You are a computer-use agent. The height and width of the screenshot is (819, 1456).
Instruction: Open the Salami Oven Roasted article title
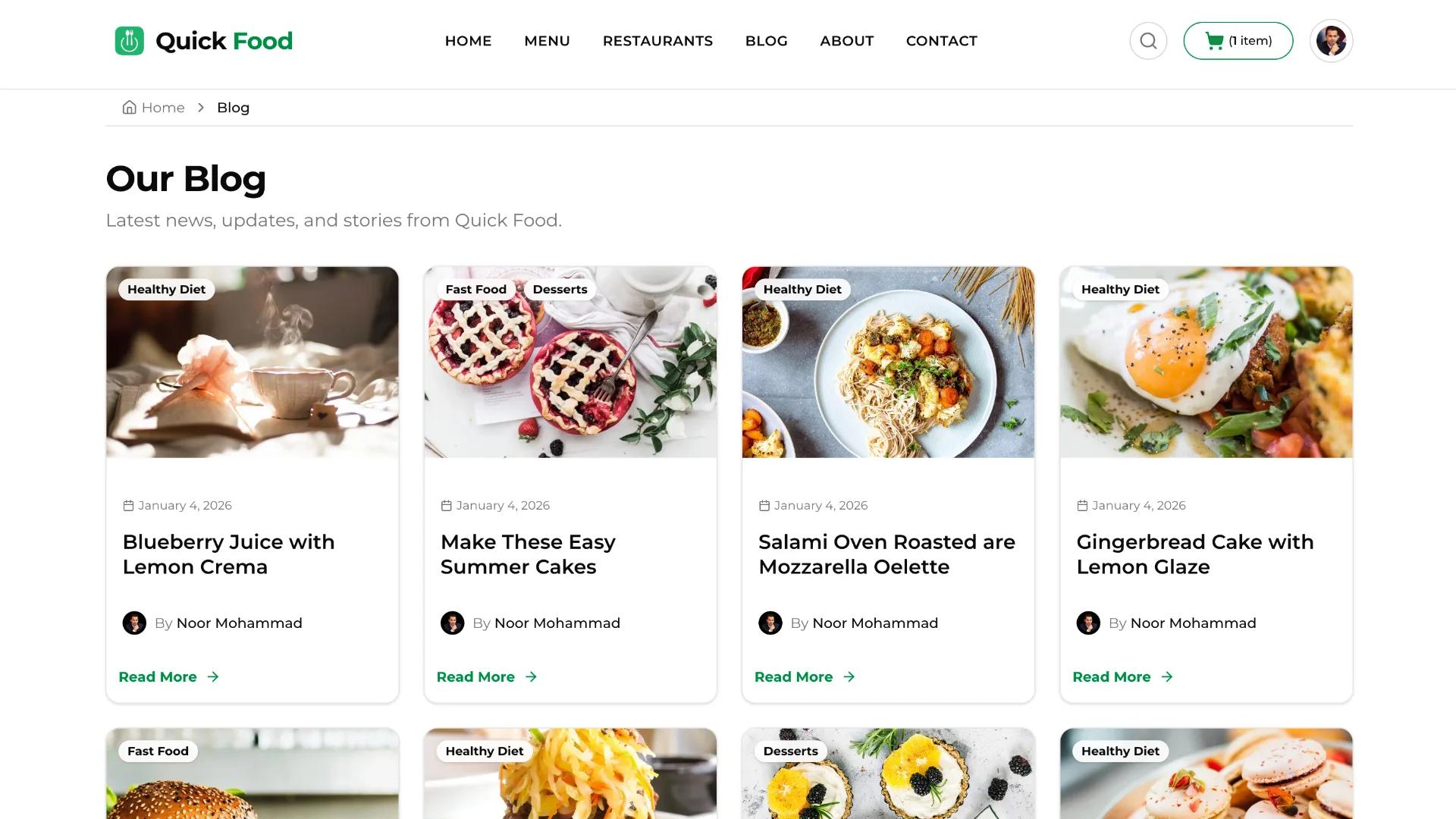tap(886, 554)
